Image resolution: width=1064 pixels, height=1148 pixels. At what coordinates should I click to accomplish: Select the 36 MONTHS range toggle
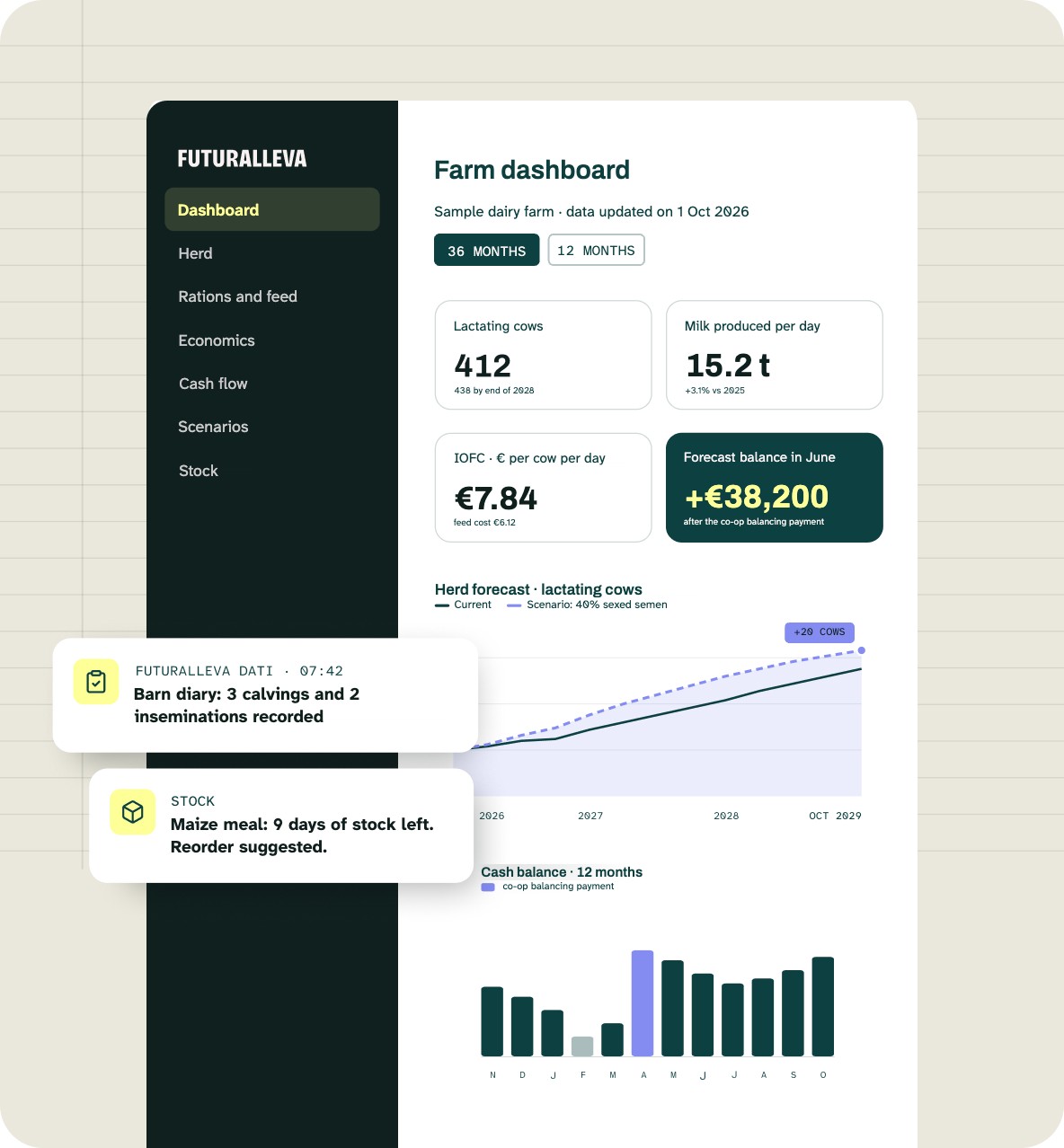pos(486,251)
